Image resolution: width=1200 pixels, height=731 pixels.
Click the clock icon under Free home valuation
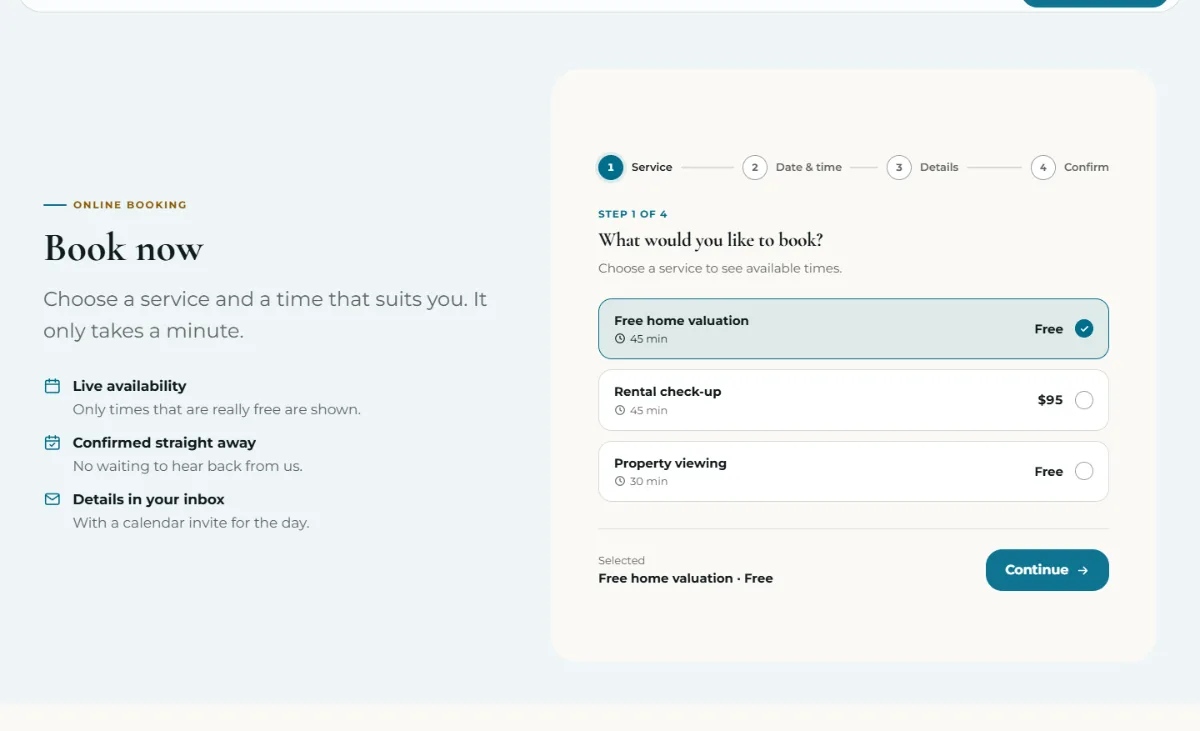[620, 339]
